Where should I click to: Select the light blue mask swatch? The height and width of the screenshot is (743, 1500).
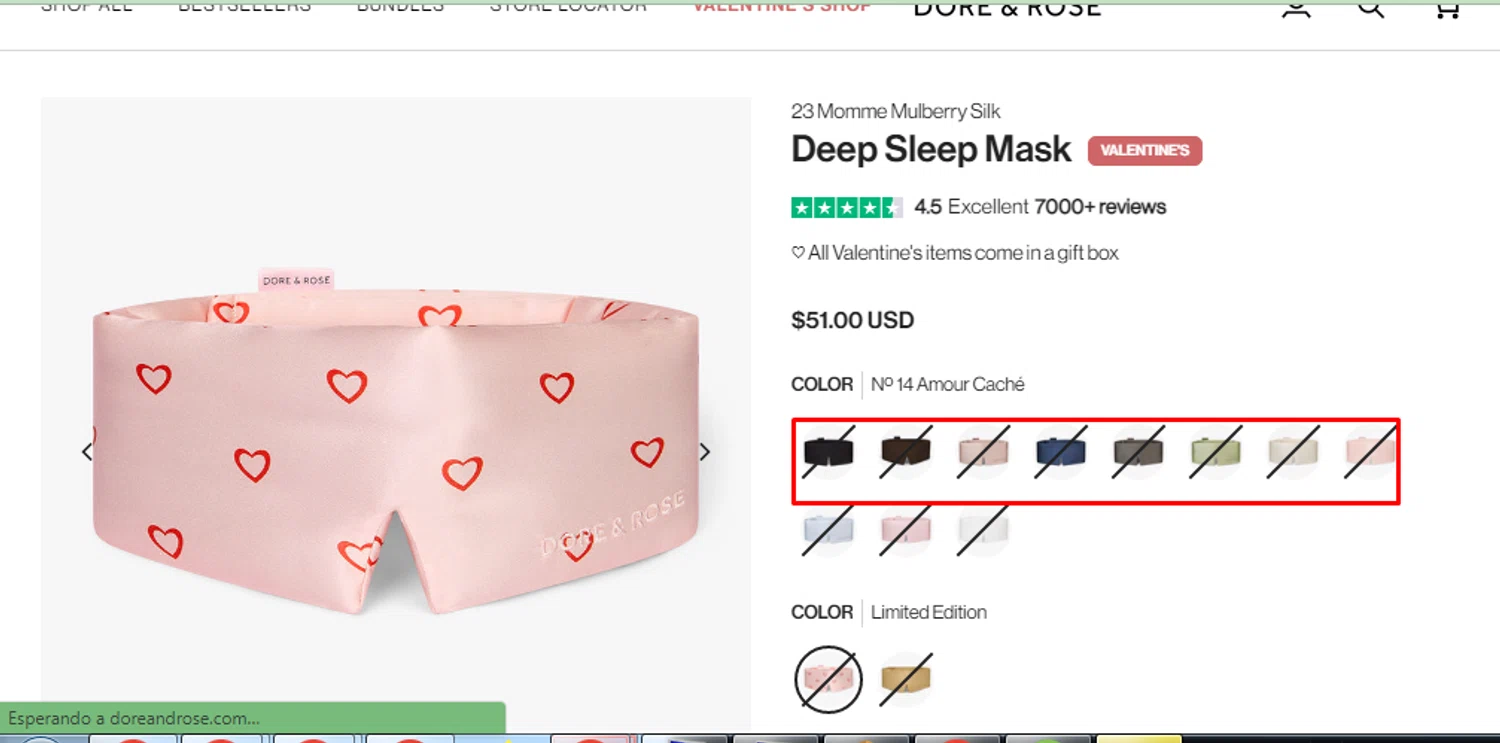[828, 531]
